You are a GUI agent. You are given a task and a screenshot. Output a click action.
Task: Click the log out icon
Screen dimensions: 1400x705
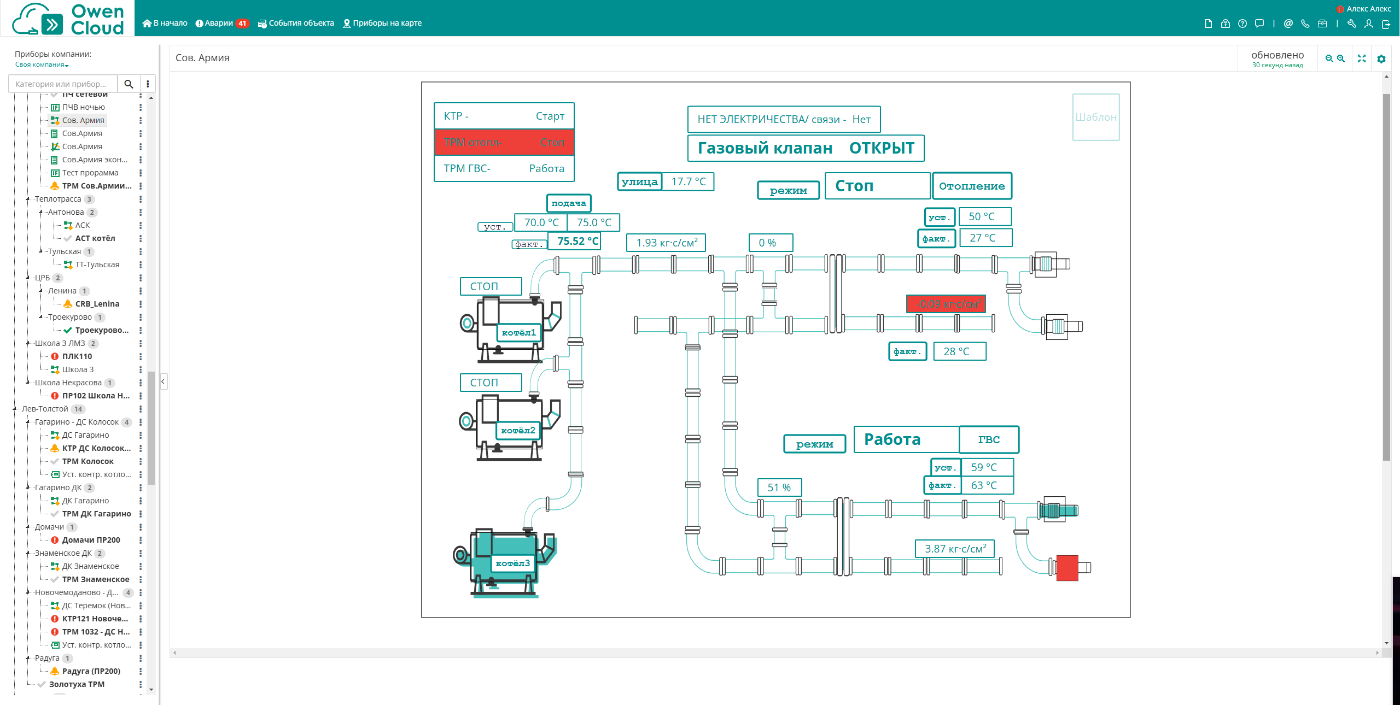point(1386,23)
